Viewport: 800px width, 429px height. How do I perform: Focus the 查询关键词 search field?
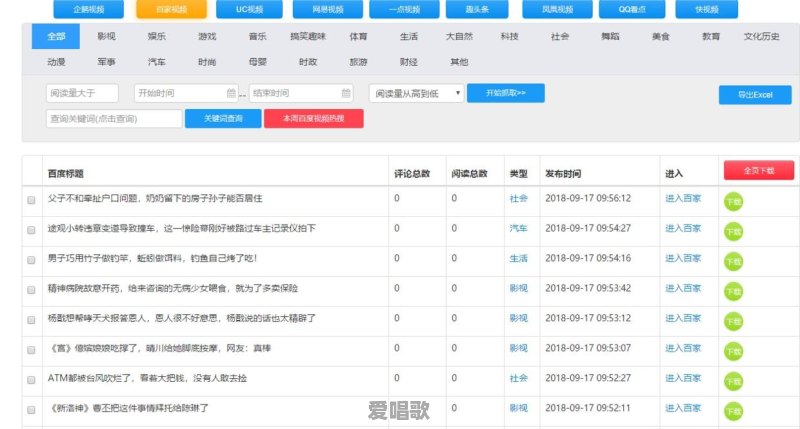[114, 118]
